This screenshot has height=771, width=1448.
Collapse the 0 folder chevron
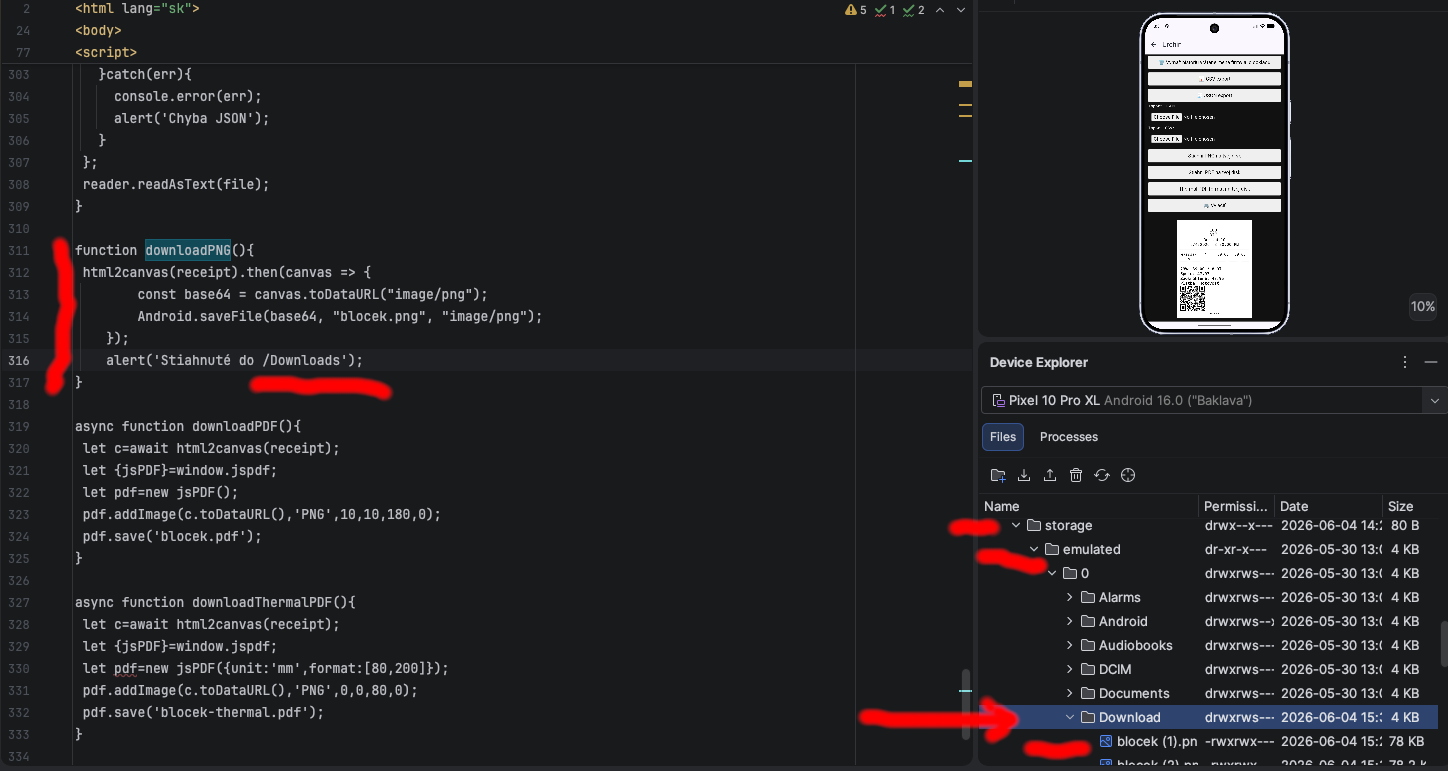[1052, 573]
